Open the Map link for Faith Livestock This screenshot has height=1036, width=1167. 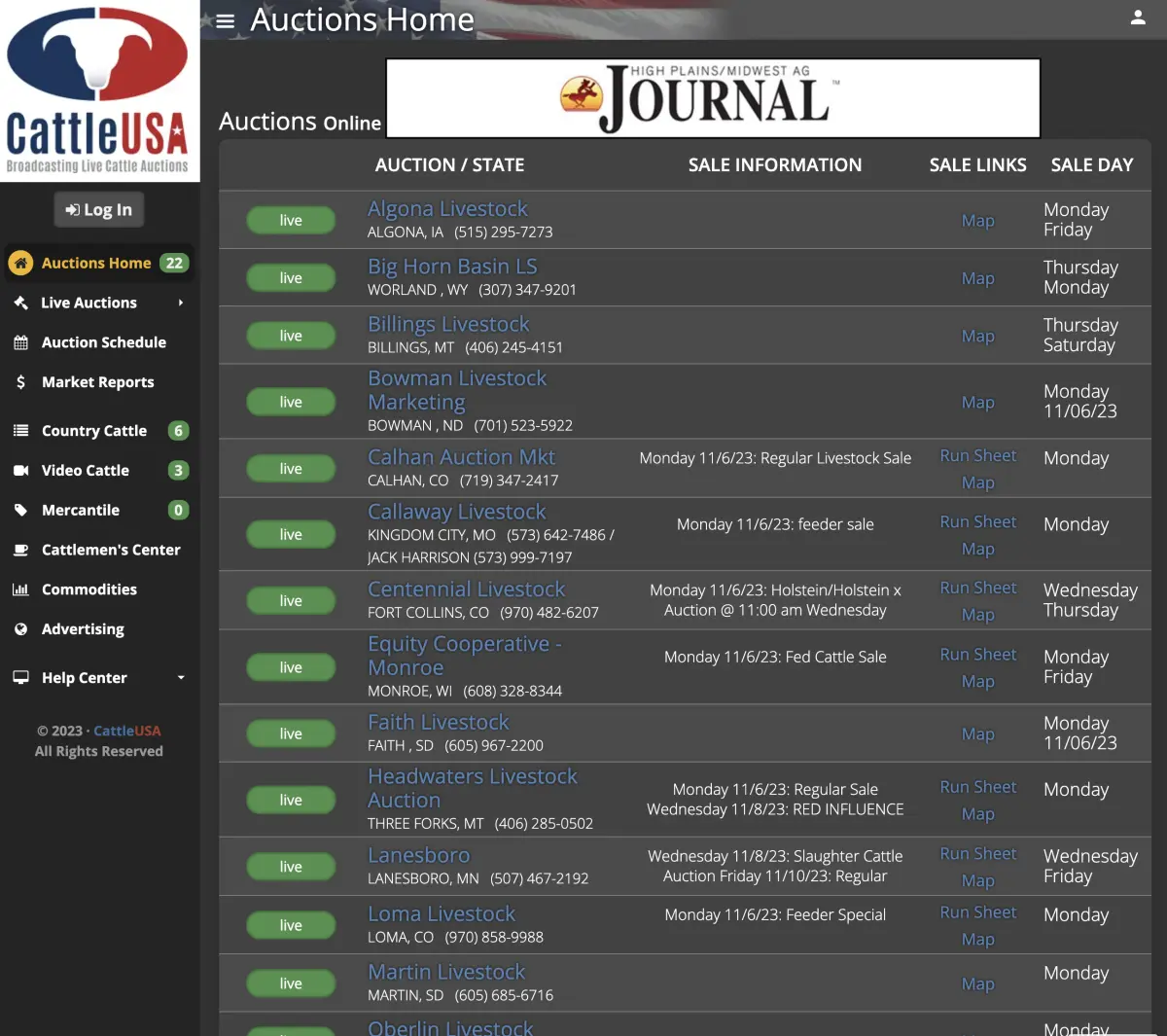pos(977,734)
